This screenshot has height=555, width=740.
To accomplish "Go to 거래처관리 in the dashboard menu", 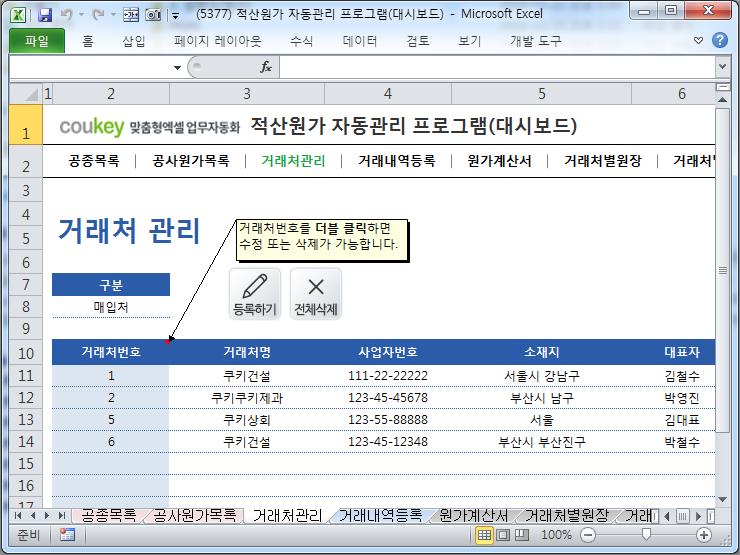I will 293,161.
